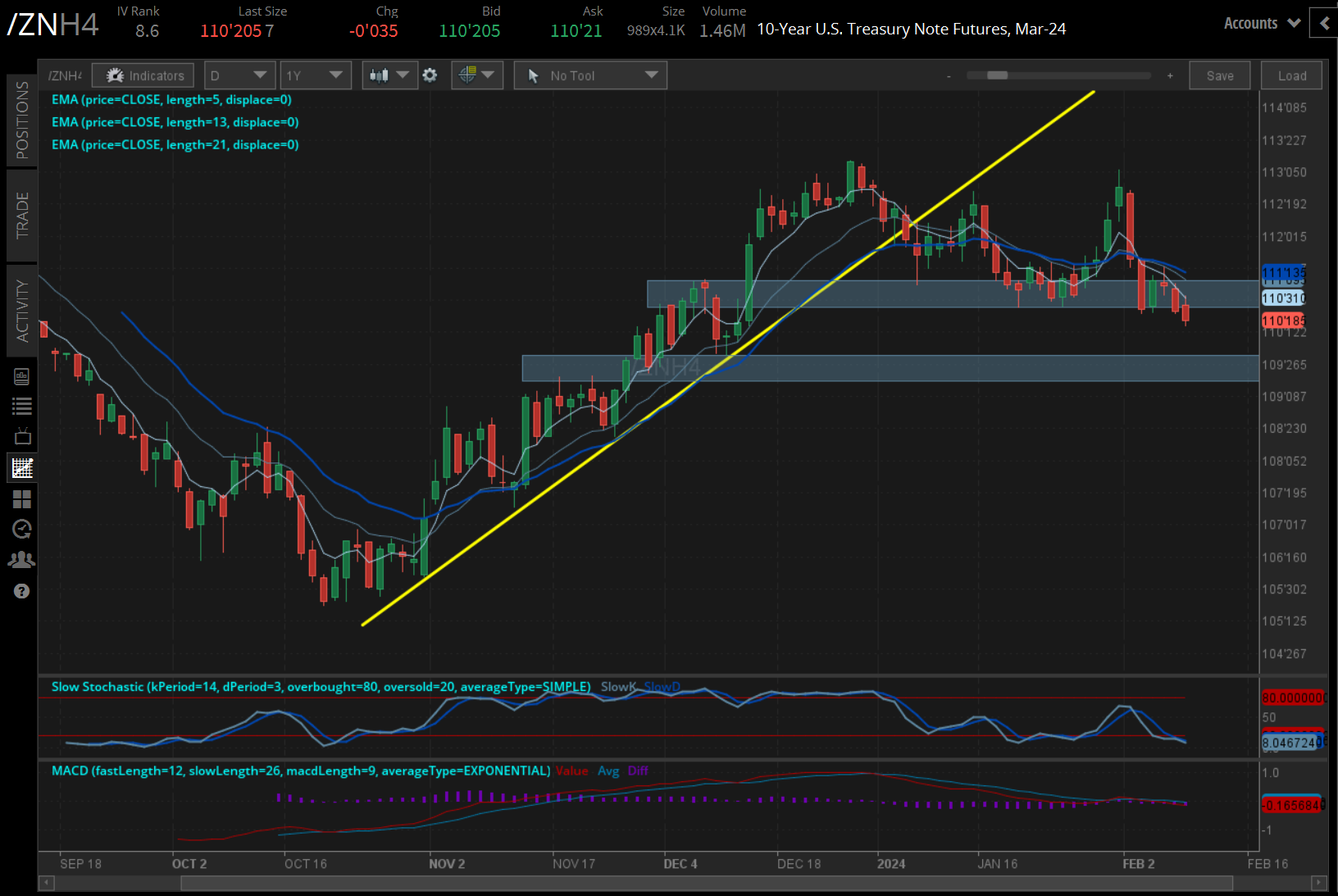Click the Load button
The image size is (1338, 896).
coord(1291,75)
